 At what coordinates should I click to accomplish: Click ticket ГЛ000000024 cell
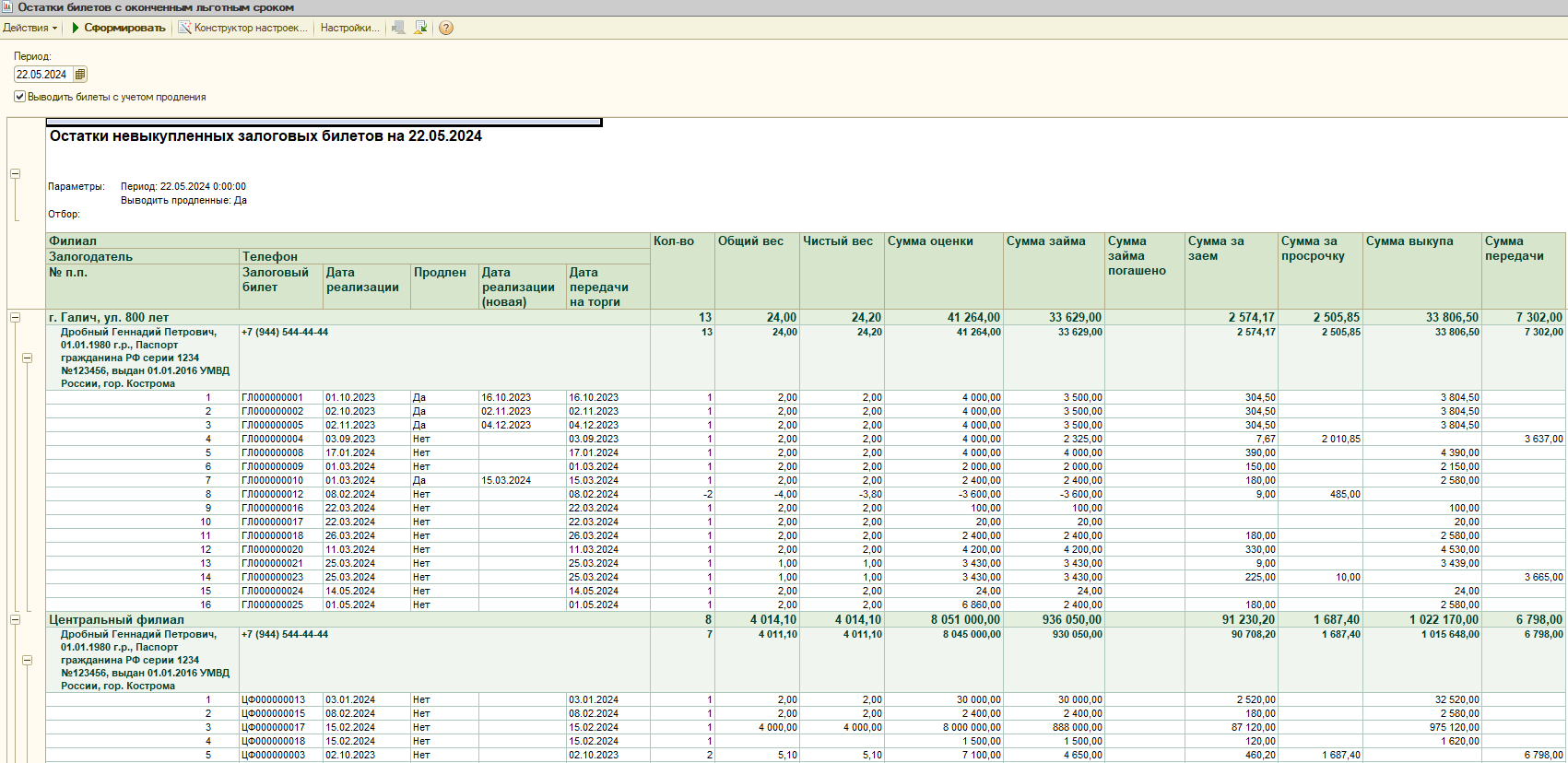tap(281, 591)
